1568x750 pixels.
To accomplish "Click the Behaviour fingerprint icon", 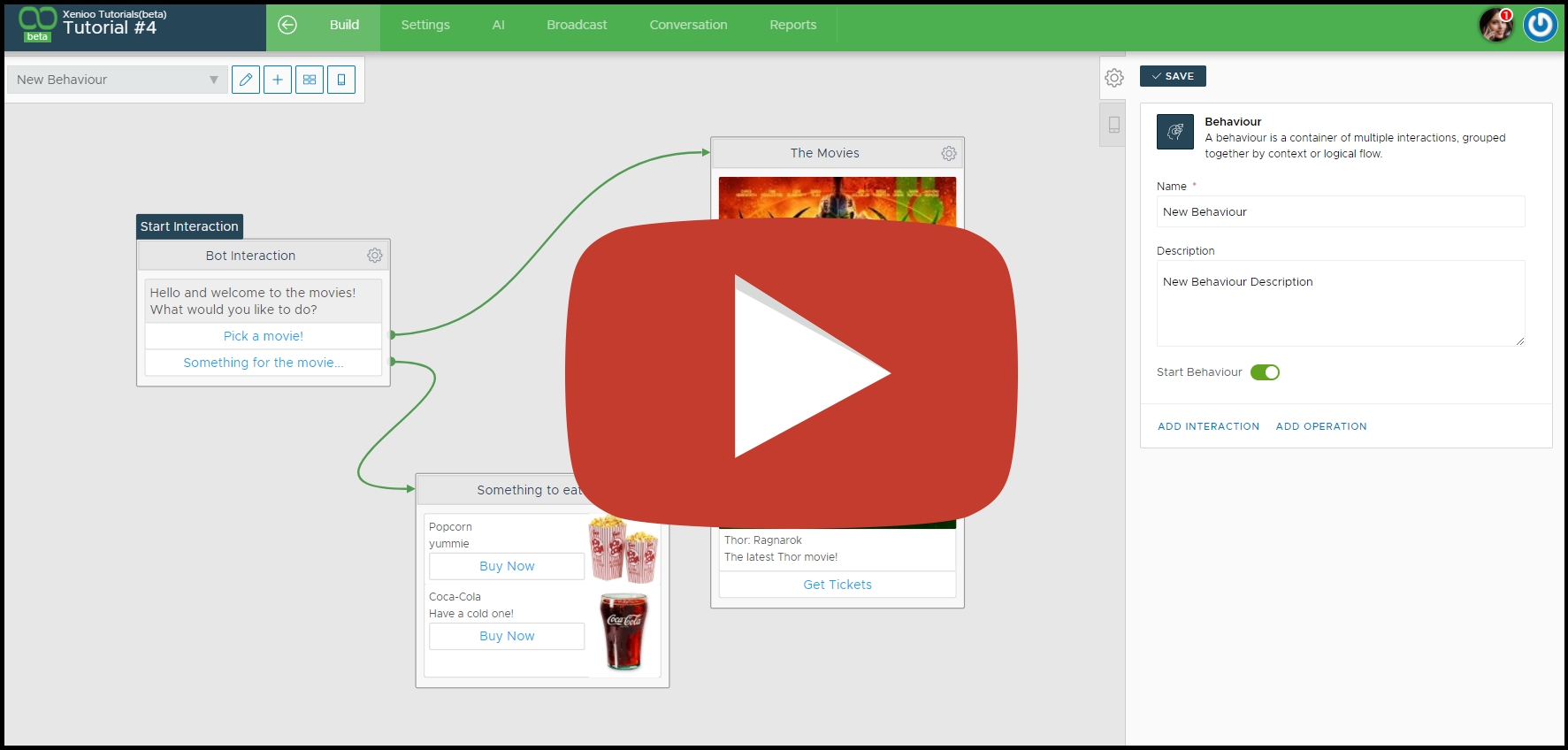I will click(x=1175, y=132).
